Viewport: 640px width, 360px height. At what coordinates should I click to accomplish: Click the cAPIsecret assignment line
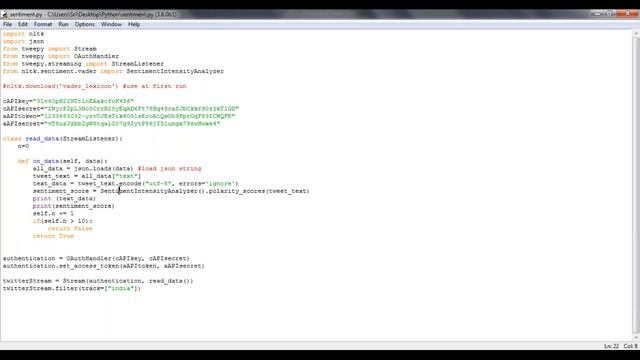pyautogui.click(x=121, y=109)
